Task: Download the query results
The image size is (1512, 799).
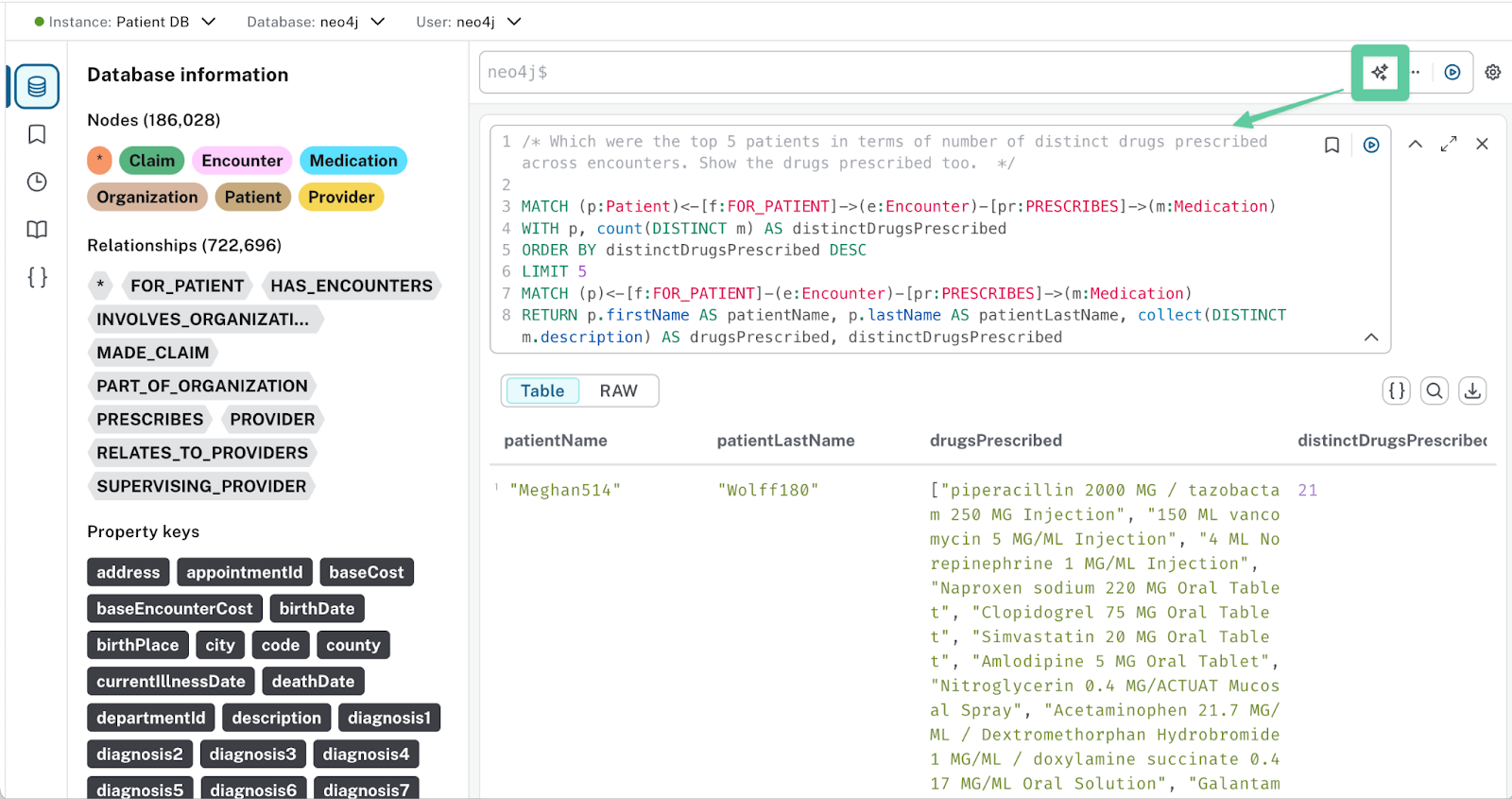Action: [x=1472, y=391]
